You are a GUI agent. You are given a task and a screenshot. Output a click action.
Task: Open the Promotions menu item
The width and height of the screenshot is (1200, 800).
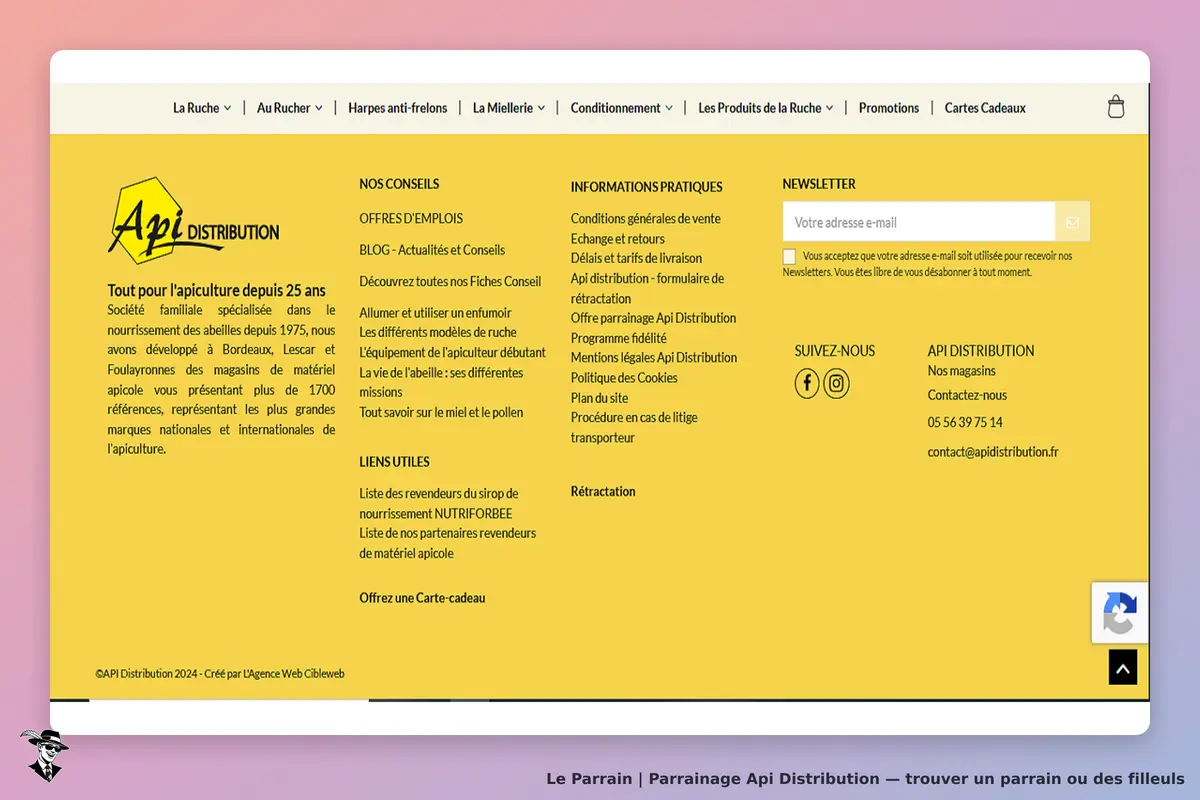pos(888,108)
